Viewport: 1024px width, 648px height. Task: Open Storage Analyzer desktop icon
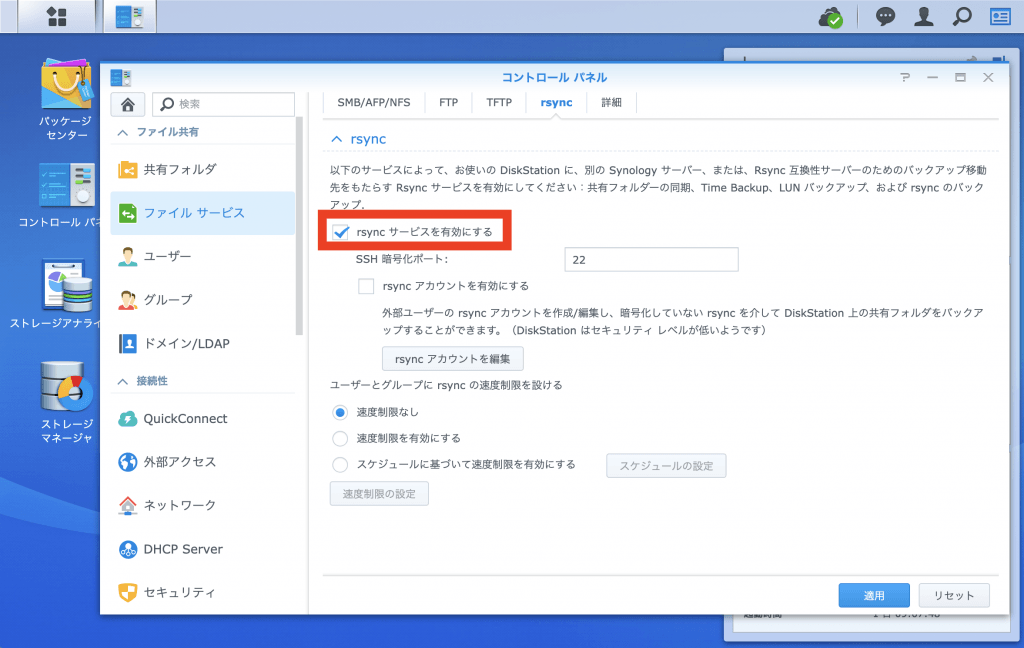point(66,286)
